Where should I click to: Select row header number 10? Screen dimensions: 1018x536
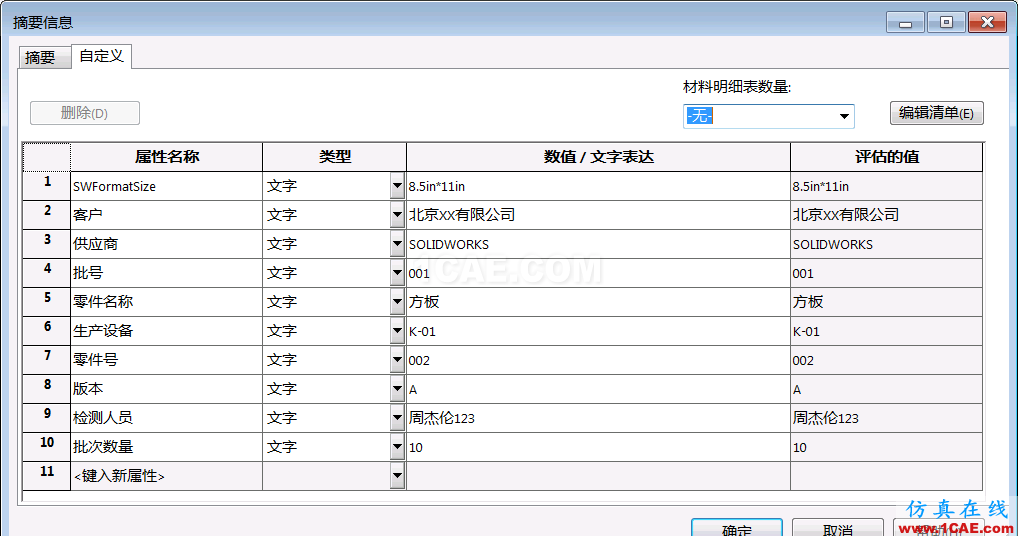click(47, 447)
